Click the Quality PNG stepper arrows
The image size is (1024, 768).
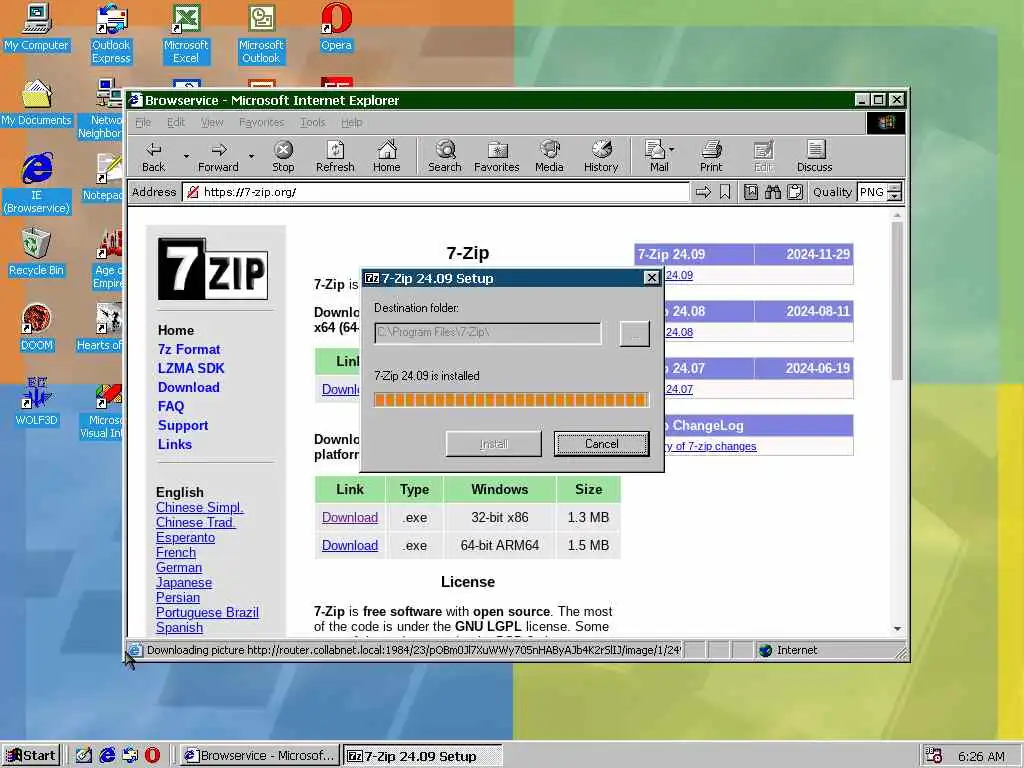tap(895, 192)
